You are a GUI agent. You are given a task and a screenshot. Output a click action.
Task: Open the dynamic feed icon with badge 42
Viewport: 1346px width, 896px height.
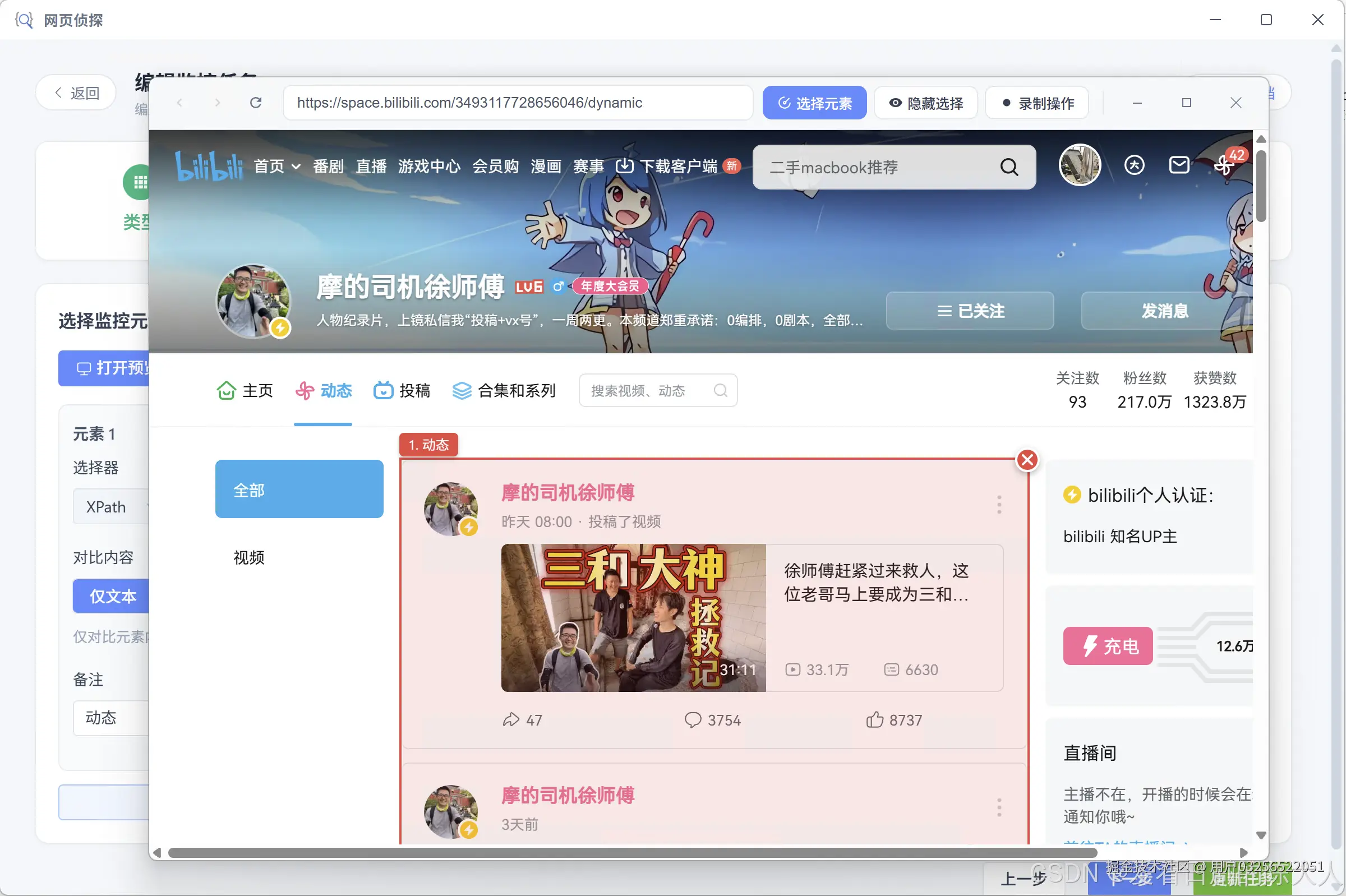[x=1224, y=166]
